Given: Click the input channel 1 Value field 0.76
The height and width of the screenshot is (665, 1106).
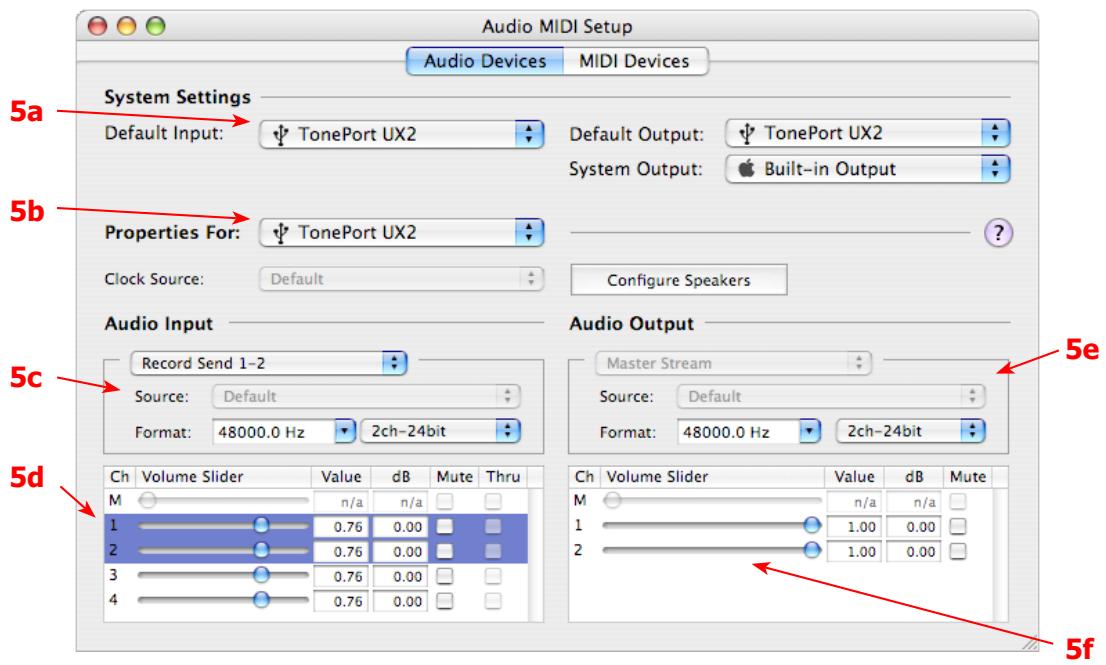Looking at the screenshot, I should click(341, 527).
